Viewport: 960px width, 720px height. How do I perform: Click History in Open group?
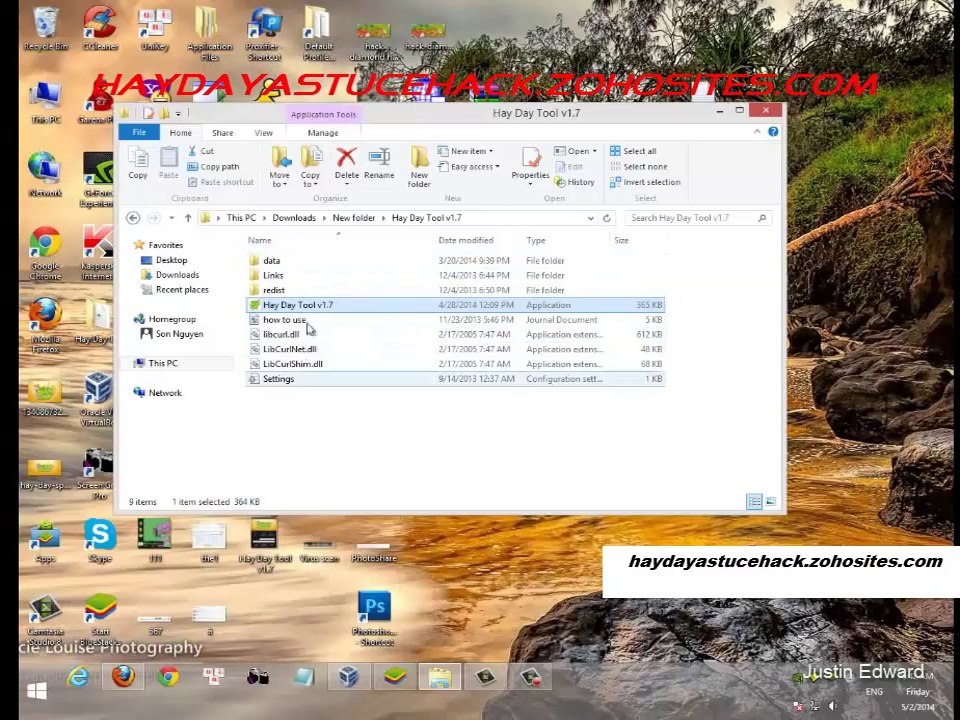[x=574, y=182]
